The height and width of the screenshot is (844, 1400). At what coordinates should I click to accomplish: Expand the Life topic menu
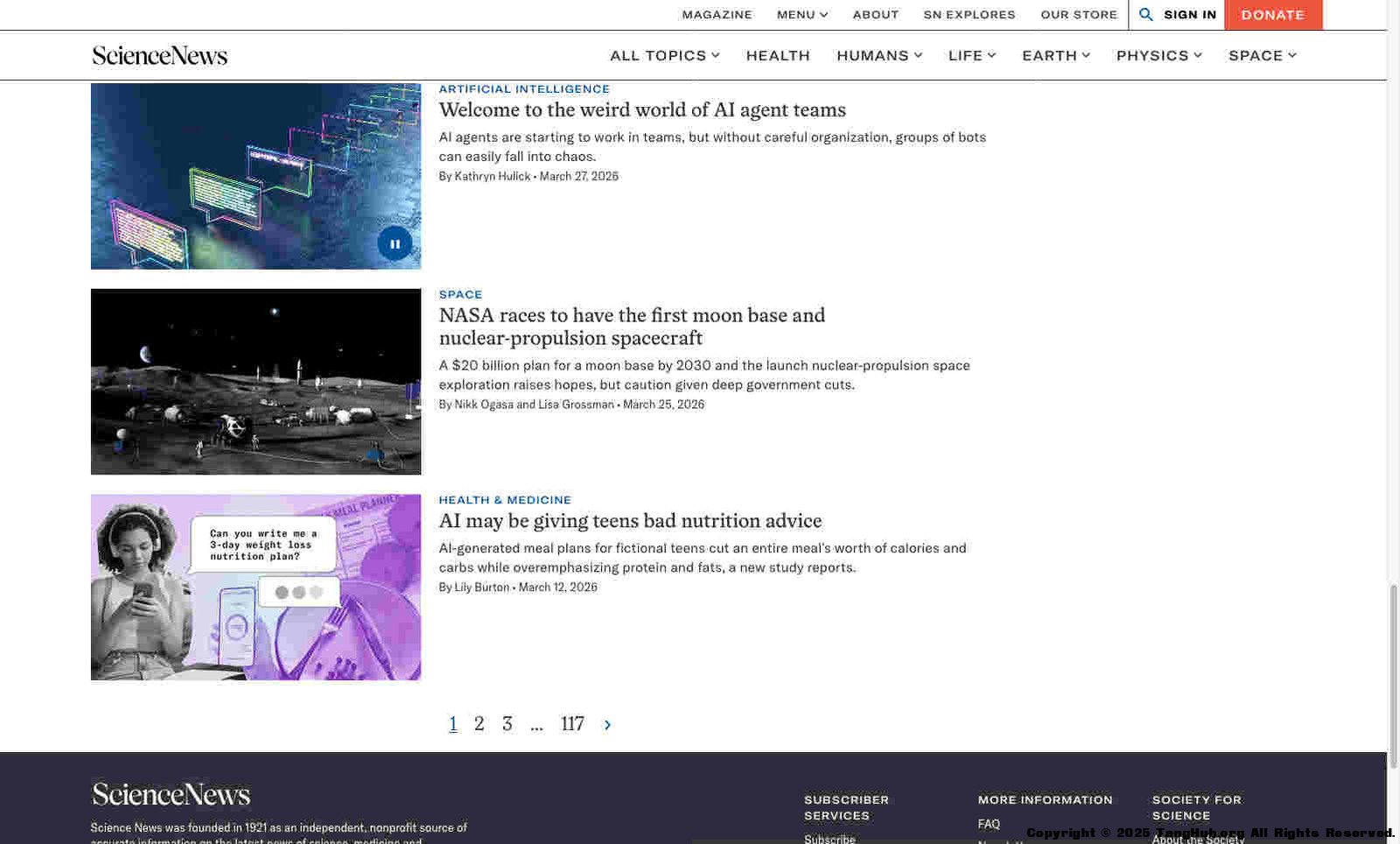point(972,55)
